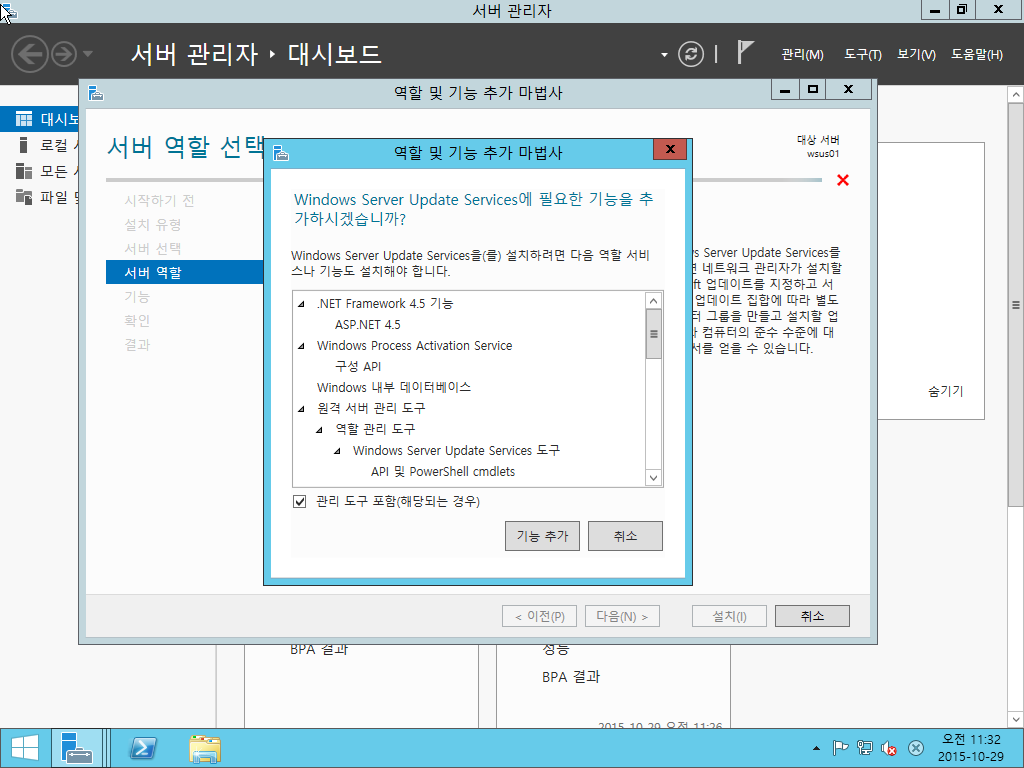Click the wizard icon in the dialog title bar
This screenshot has width=1024, height=768.
coord(281,153)
